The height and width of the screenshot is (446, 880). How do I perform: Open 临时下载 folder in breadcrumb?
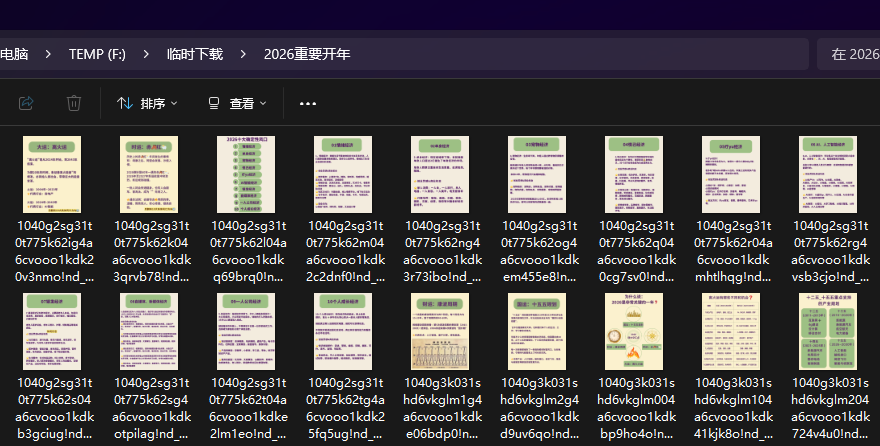pyautogui.click(x=195, y=54)
